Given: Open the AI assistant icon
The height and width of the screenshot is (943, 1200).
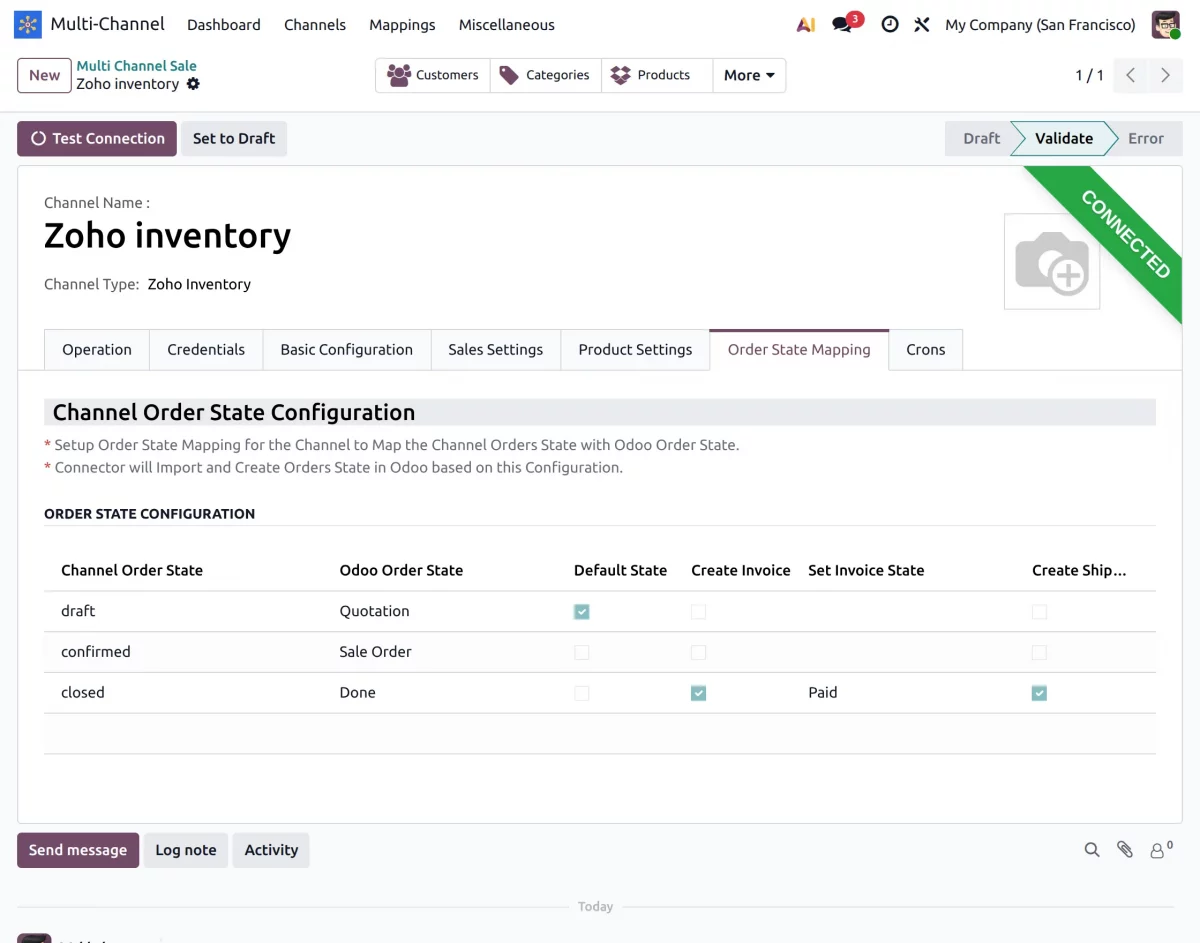Looking at the screenshot, I should [x=806, y=25].
